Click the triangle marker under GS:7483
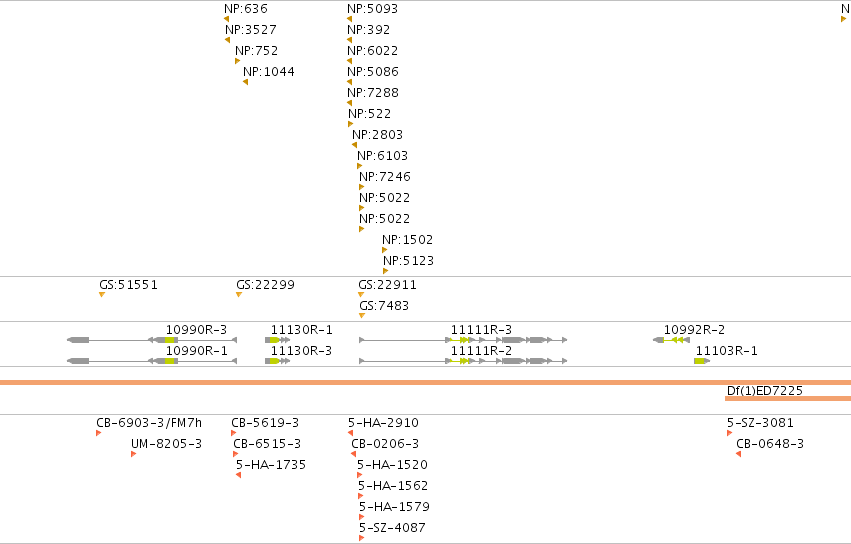 click(x=362, y=316)
